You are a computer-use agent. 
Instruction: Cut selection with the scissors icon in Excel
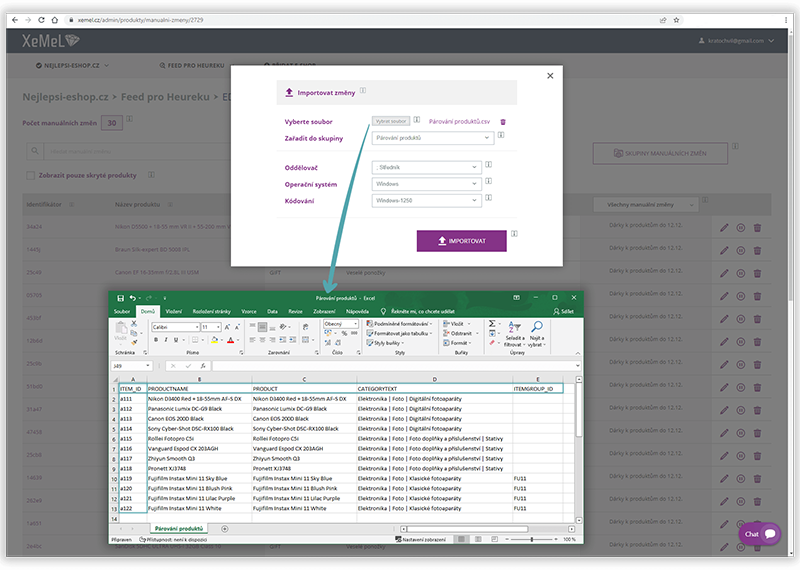pos(134,324)
